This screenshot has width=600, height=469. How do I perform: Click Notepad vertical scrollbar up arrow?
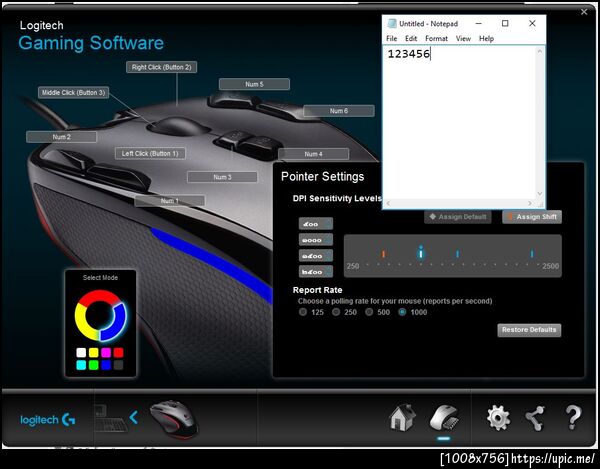(540, 51)
